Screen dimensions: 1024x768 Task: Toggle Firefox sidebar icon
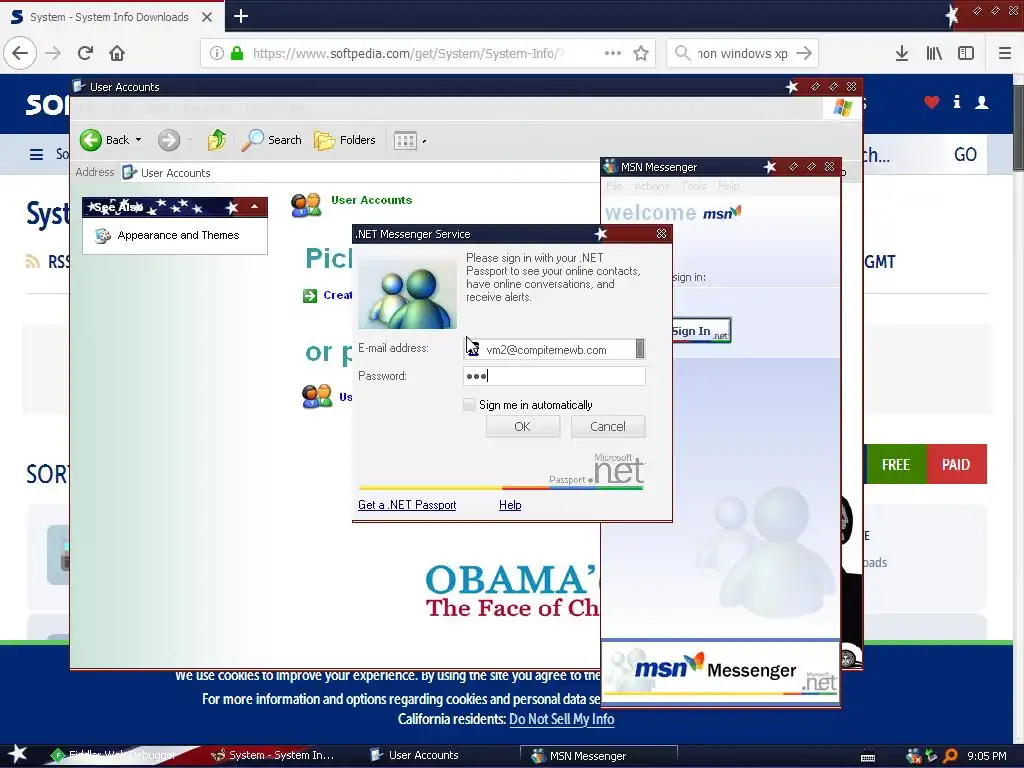pyautogui.click(x=966, y=53)
